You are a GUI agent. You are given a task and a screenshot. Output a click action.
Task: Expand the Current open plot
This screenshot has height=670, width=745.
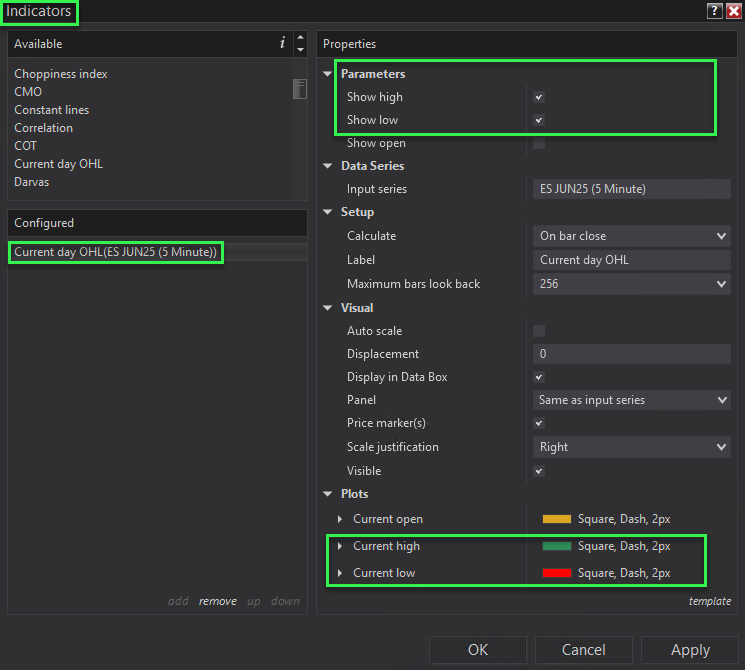click(x=340, y=519)
